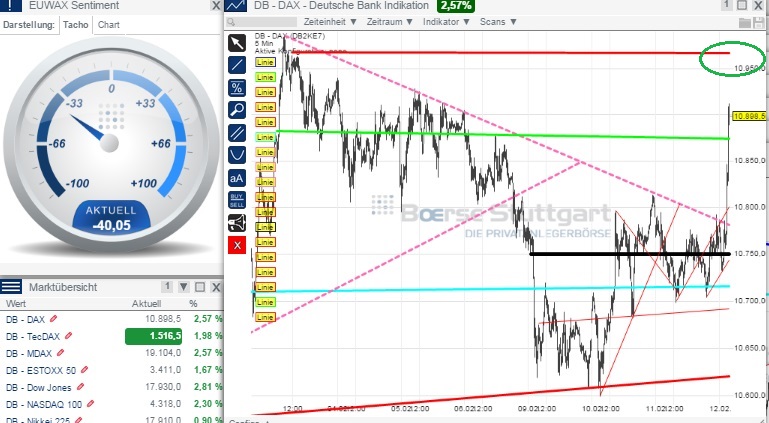Viewport: 769px width, 423px height.
Task: Click the megaphone alert tool
Action: (237, 223)
